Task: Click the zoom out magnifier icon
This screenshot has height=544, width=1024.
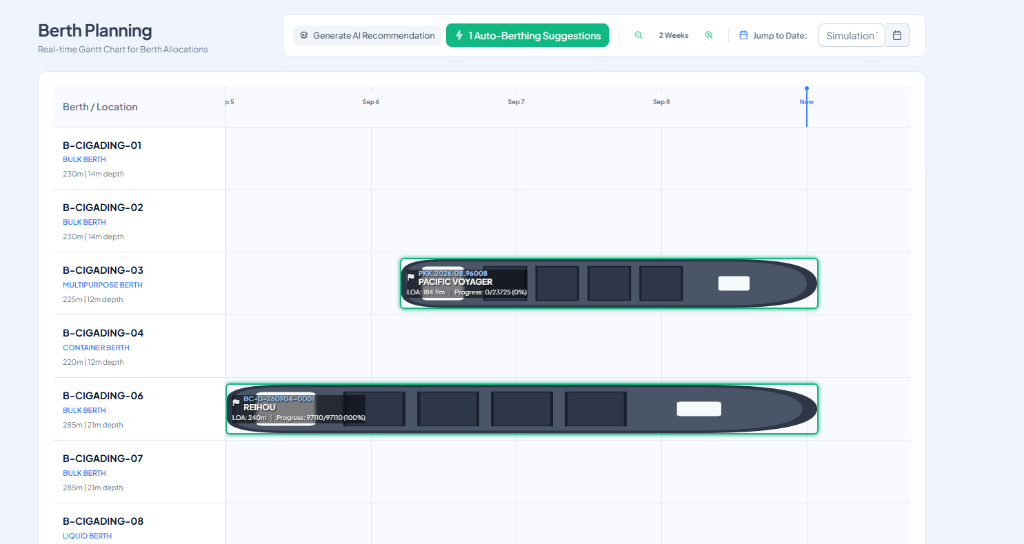Action: pyautogui.click(x=638, y=35)
